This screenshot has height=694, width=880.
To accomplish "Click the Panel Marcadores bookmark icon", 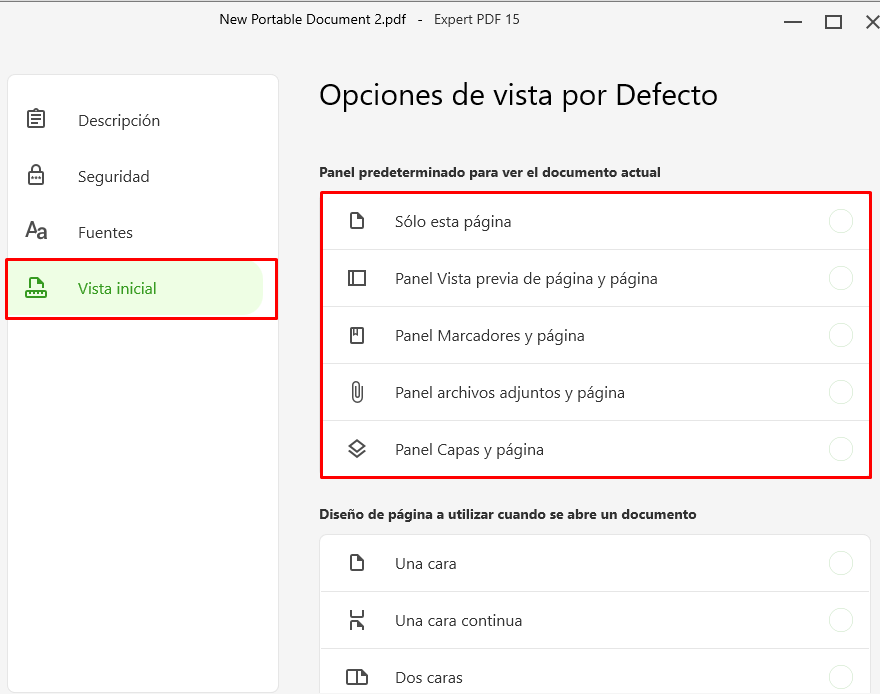I will pyautogui.click(x=357, y=335).
